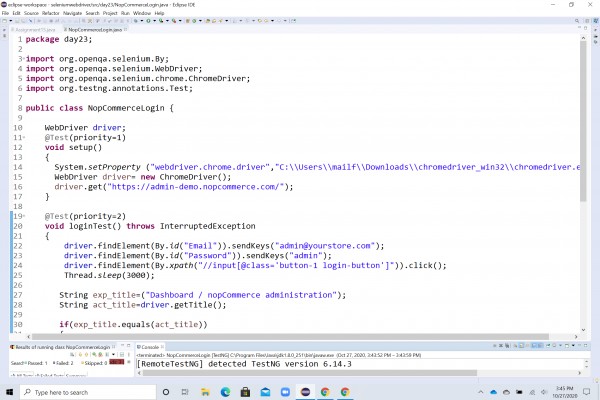Screen dimensions: 600x400
Task: Show hidden system tray icons chevron
Action: point(481,392)
